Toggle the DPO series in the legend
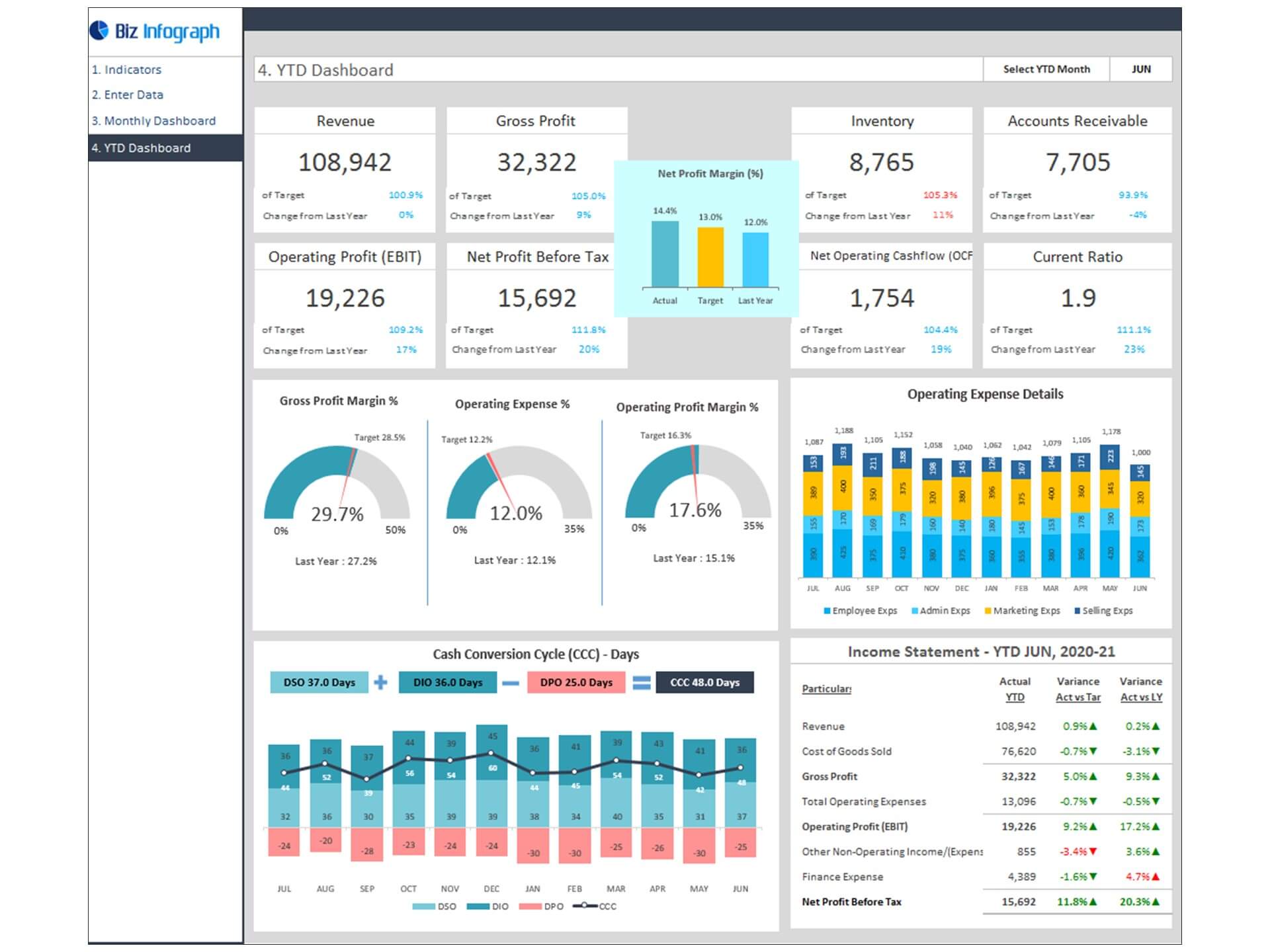The height and width of the screenshot is (952, 1270). (x=530, y=907)
